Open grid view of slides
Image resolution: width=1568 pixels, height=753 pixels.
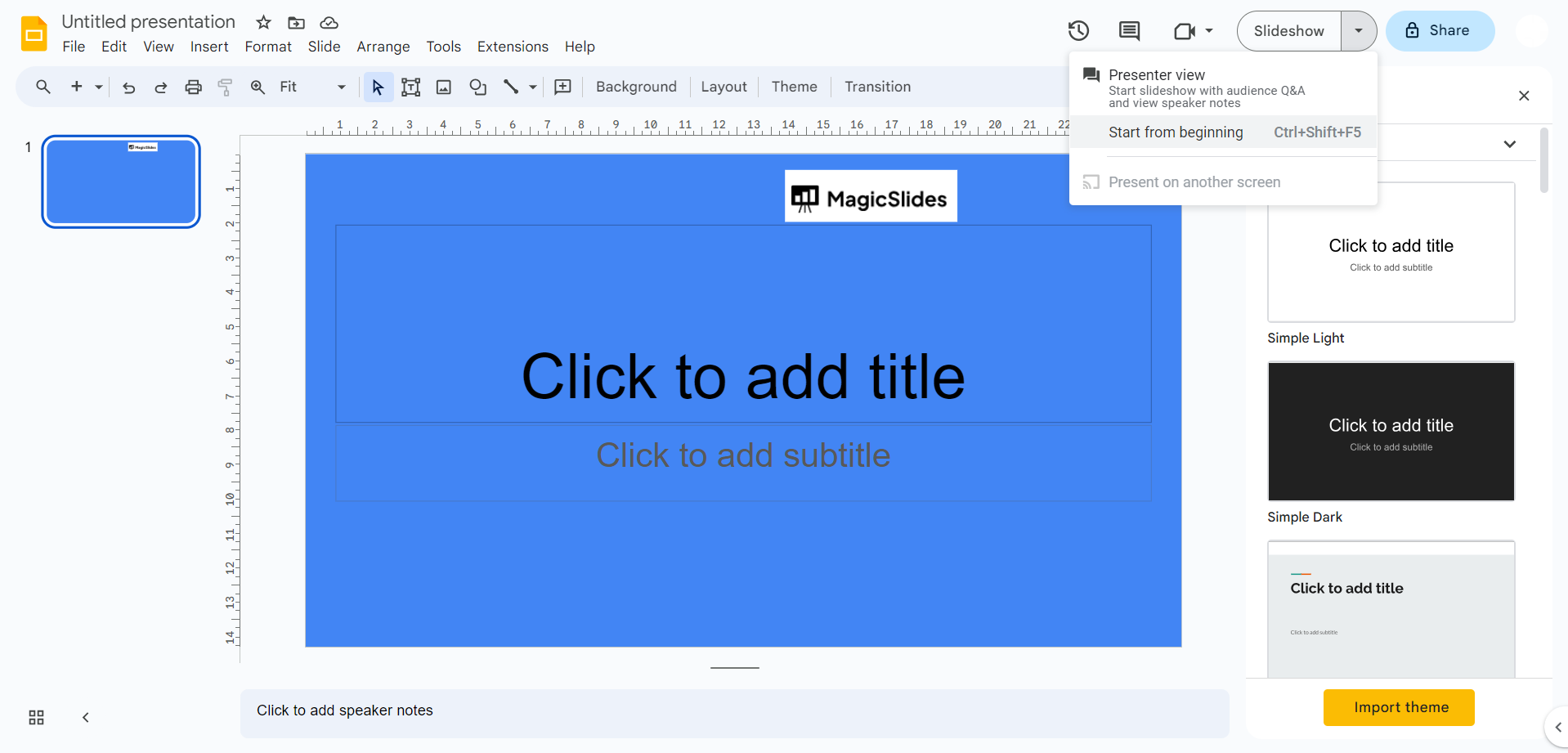pos(36,717)
